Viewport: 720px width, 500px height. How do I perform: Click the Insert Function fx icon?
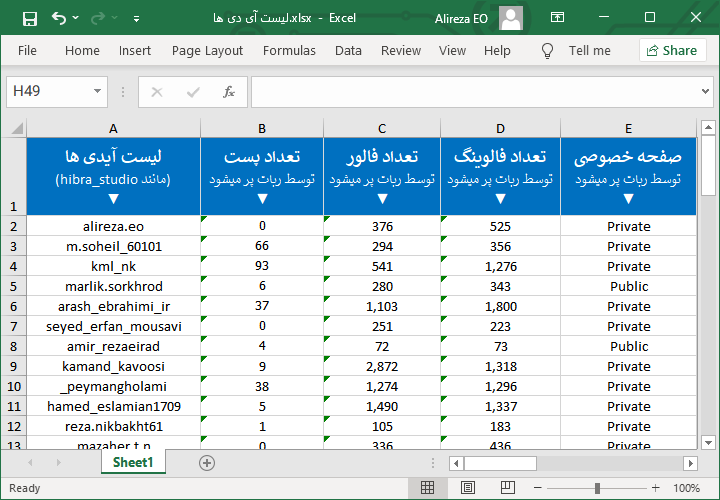[229, 92]
